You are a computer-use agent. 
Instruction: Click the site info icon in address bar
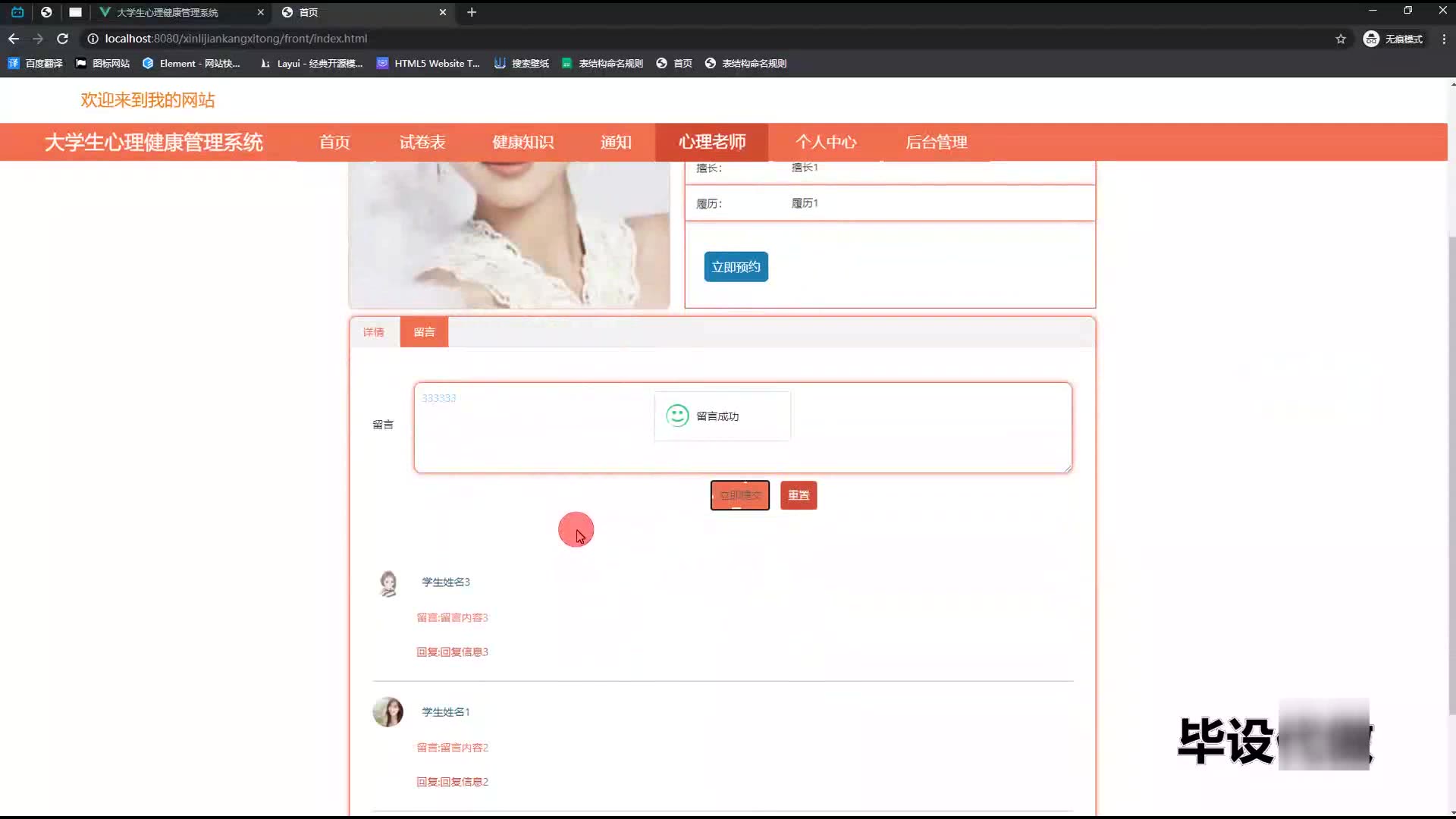pos(93,39)
